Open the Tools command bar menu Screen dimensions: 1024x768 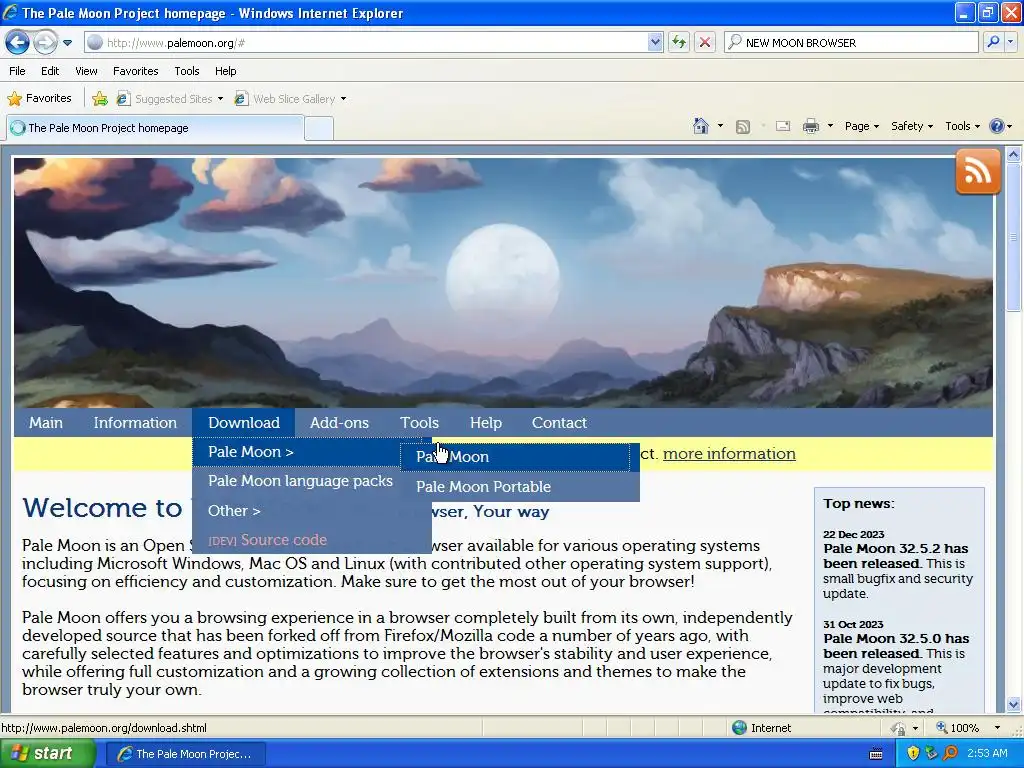coord(963,126)
